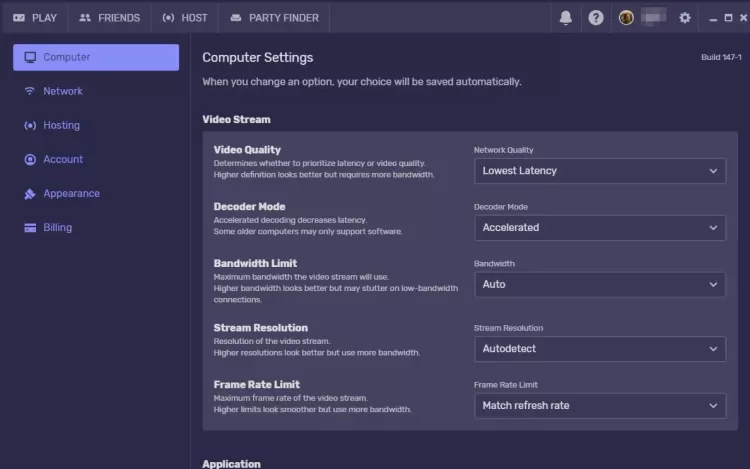750x469 pixels.
Task: Select the Computer settings category
Action: point(96,57)
